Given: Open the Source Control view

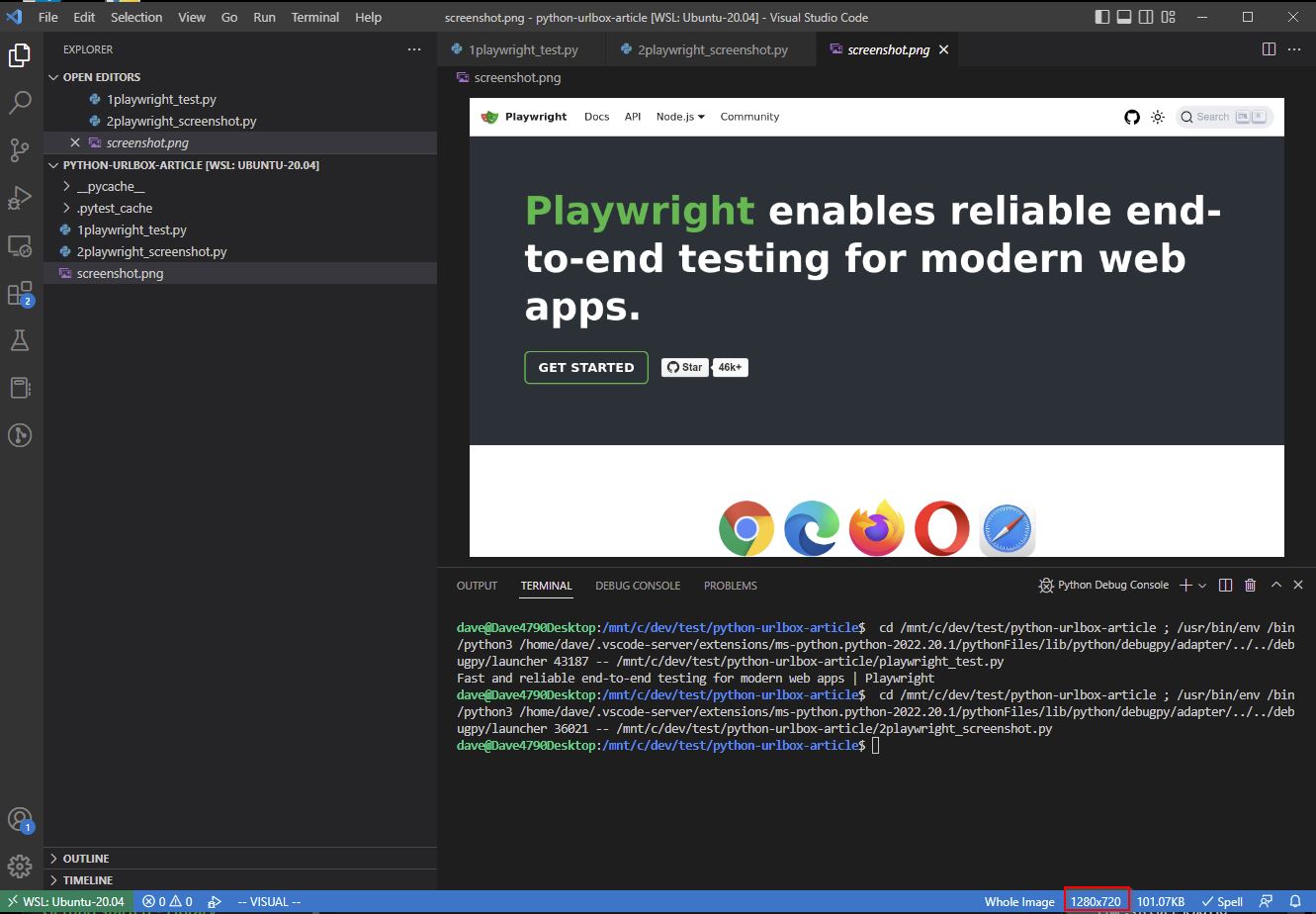Looking at the screenshot, I should coord(20,150).
